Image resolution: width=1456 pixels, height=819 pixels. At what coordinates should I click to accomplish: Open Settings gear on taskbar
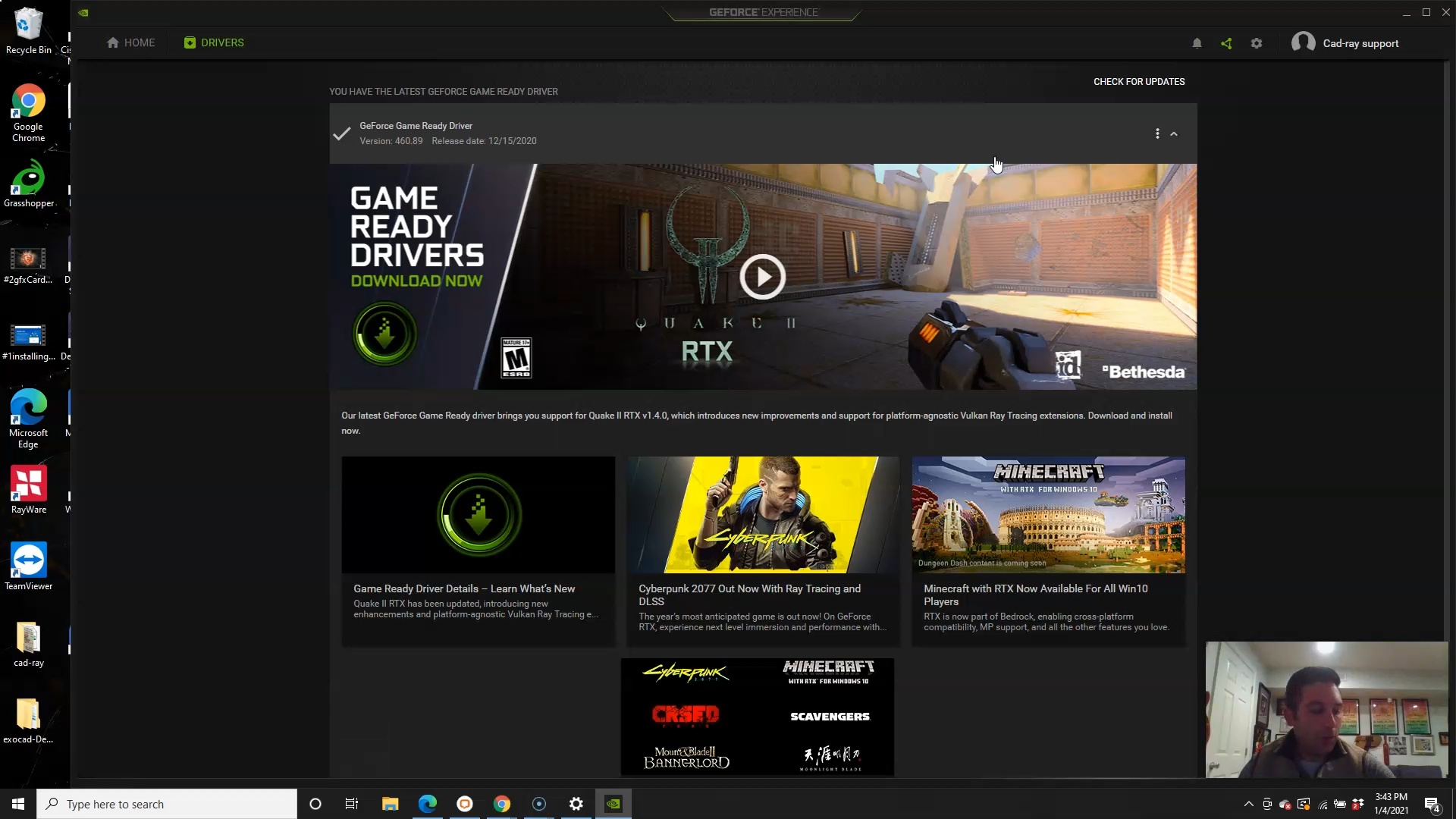click(x=576, y=804)
